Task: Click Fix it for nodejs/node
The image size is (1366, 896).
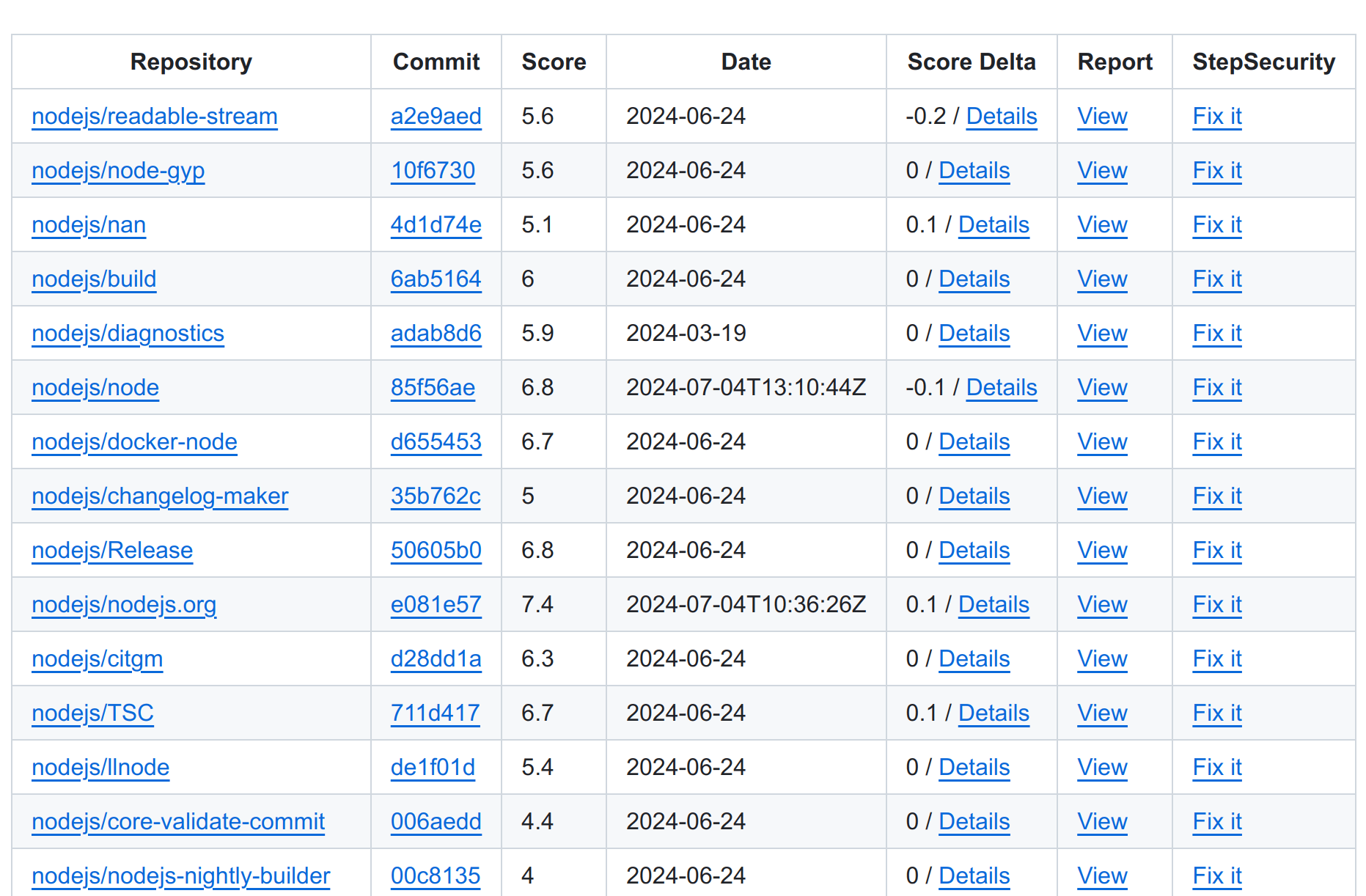Action: 1216,388
